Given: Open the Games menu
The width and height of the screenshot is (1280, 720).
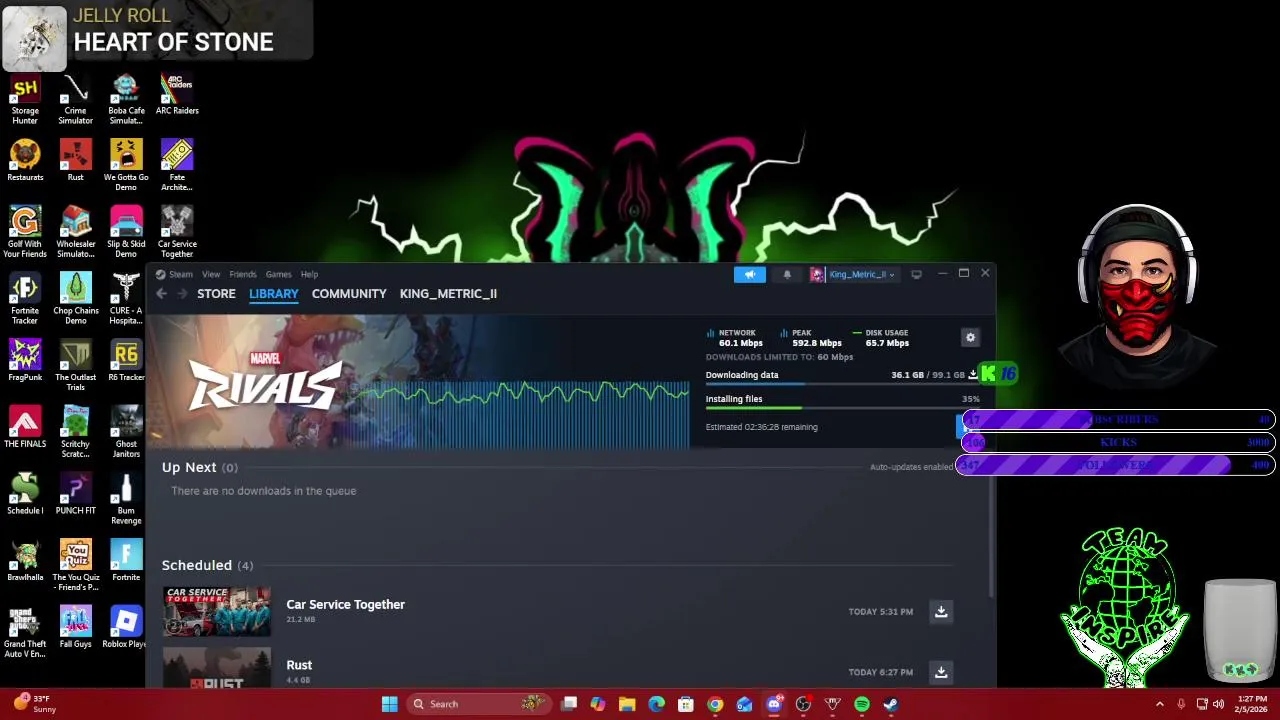Looking at the screenshot, I should 279,274.
